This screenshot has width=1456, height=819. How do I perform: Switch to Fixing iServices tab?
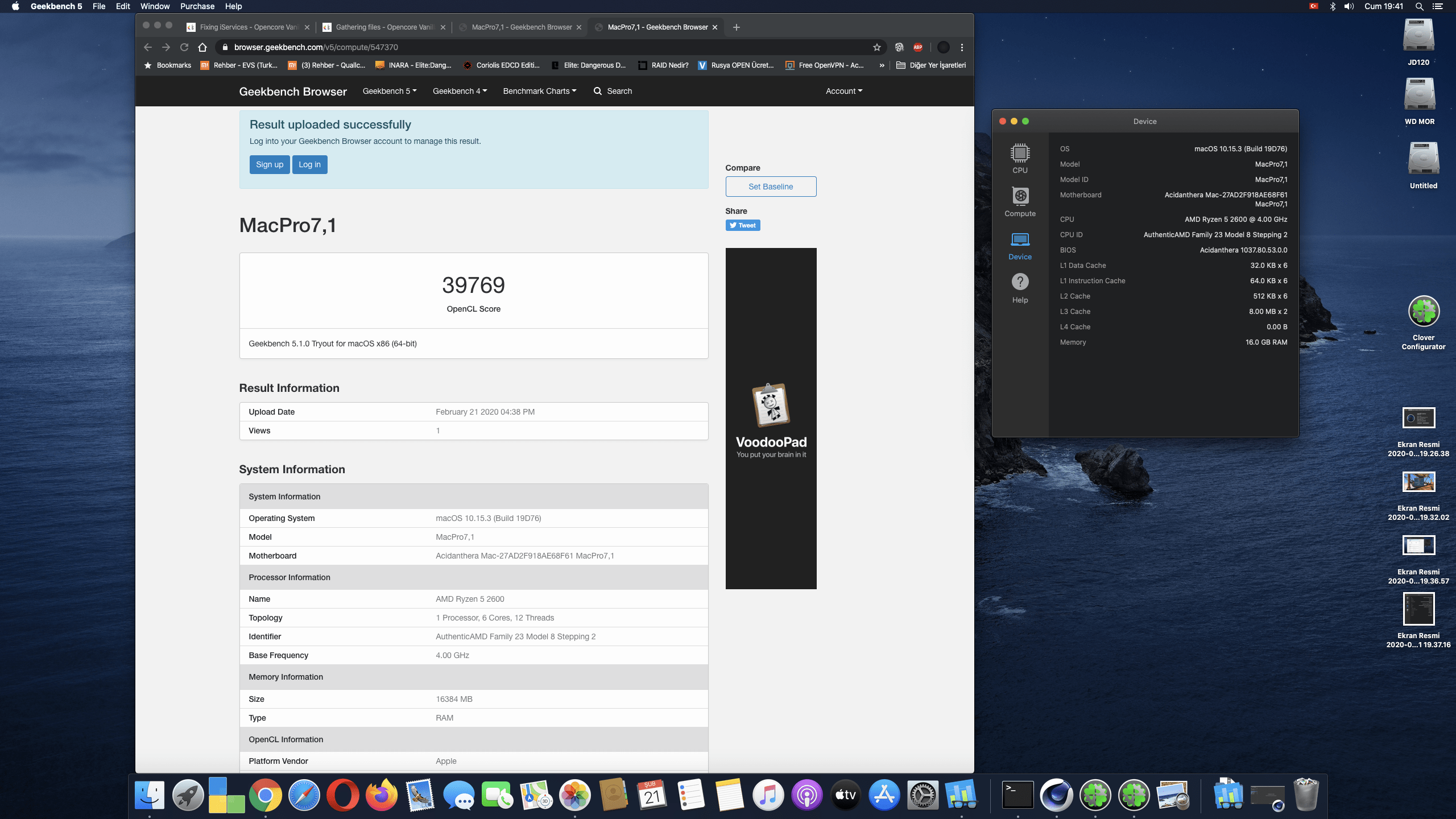pos(247,27)
